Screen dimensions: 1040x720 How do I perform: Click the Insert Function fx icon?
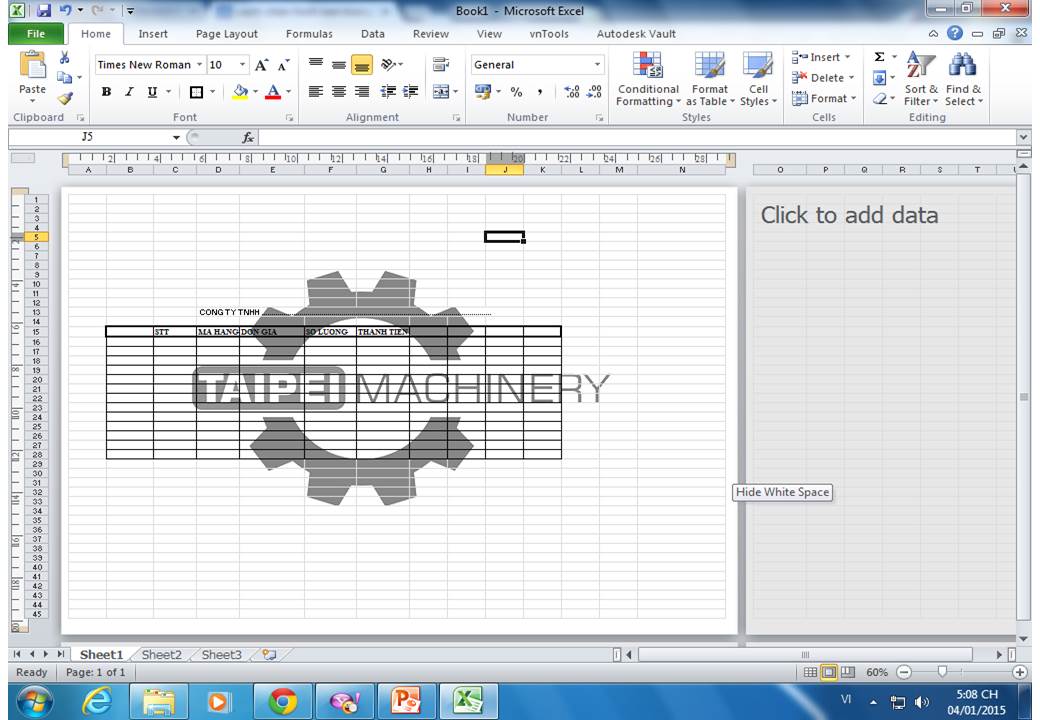coord(248,137)
